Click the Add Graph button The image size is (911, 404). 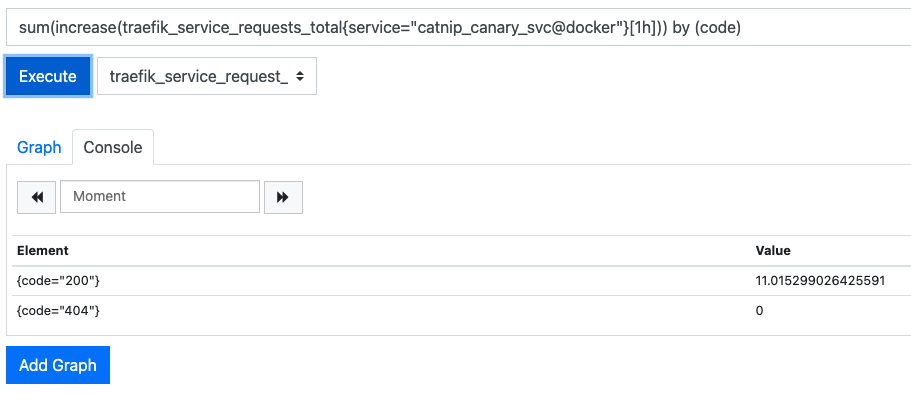click(x=58, y=365)
